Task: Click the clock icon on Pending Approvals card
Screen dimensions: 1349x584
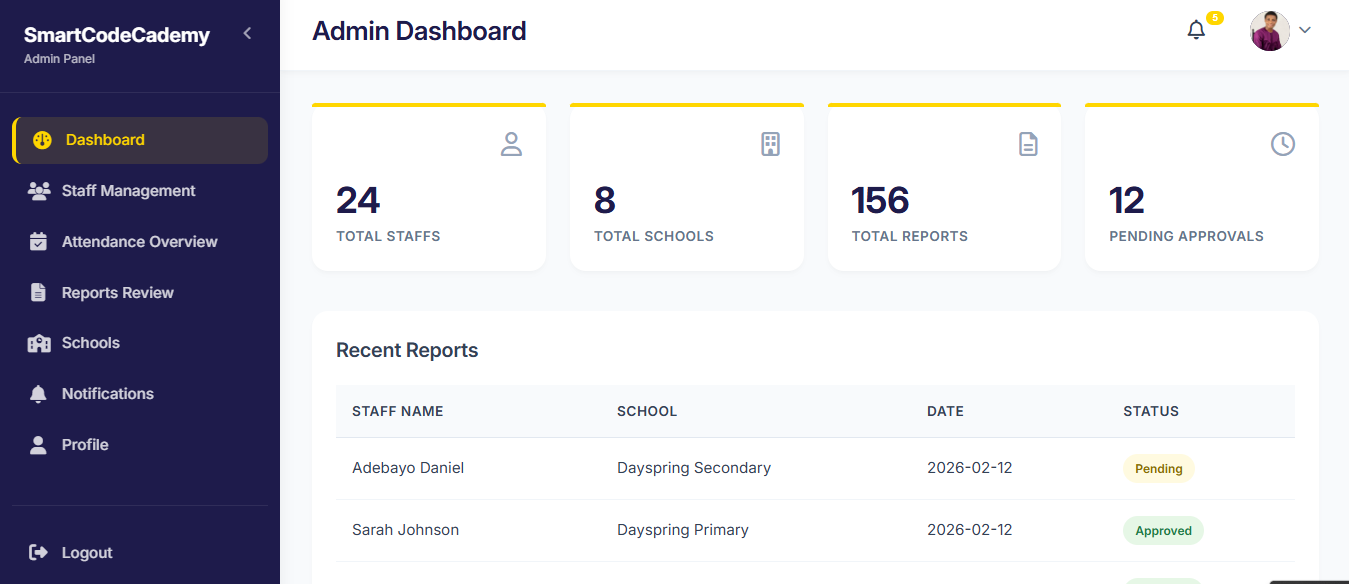Action: pos(1282,144)
